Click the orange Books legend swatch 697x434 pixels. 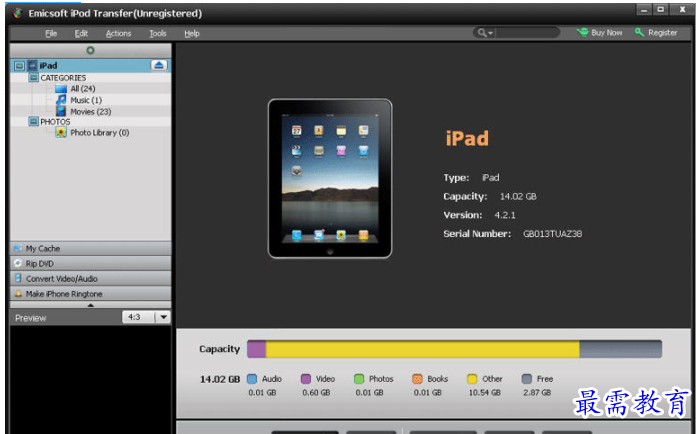pos(417,379)
